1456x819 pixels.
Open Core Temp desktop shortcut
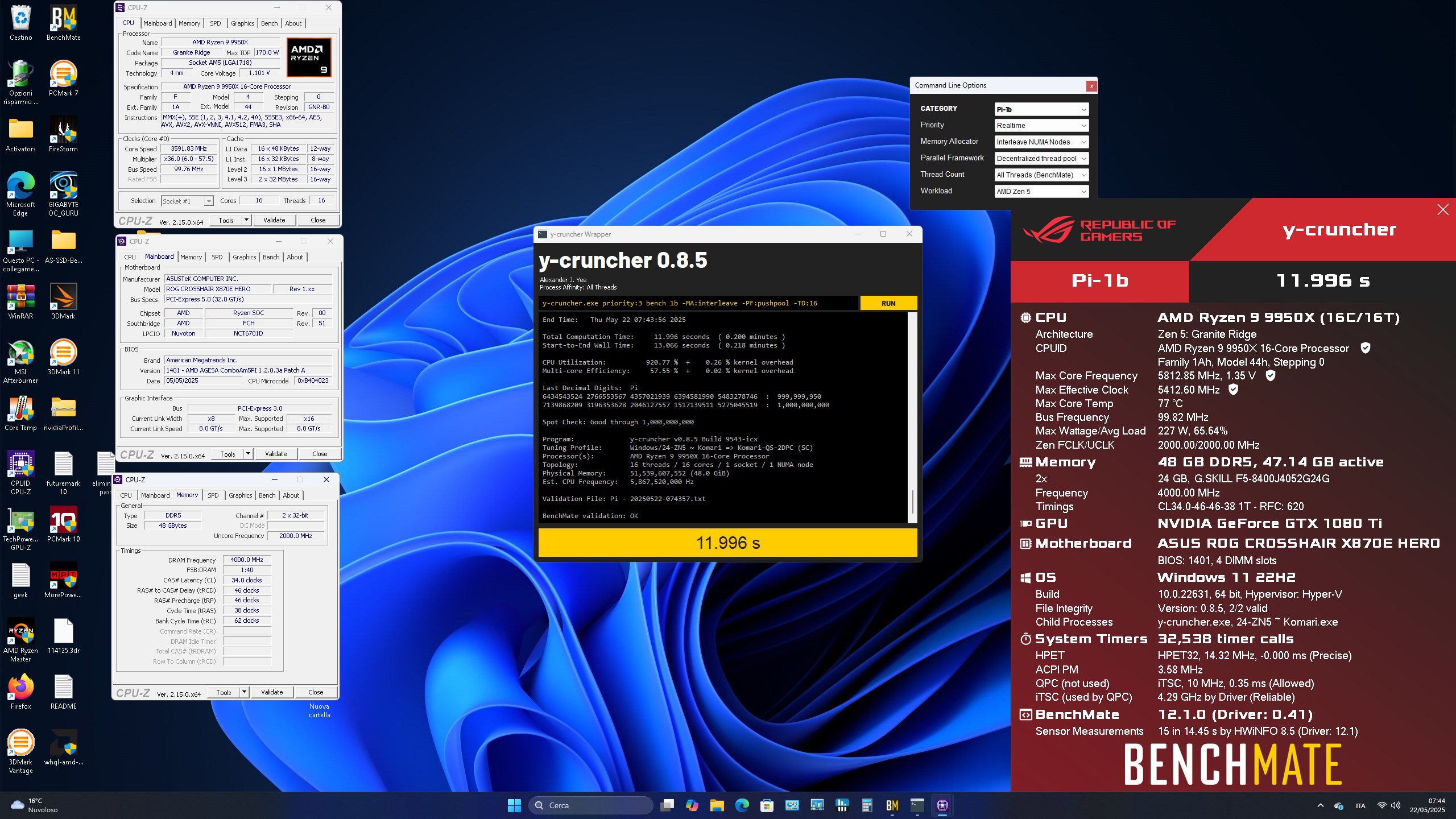coord(20,413)
